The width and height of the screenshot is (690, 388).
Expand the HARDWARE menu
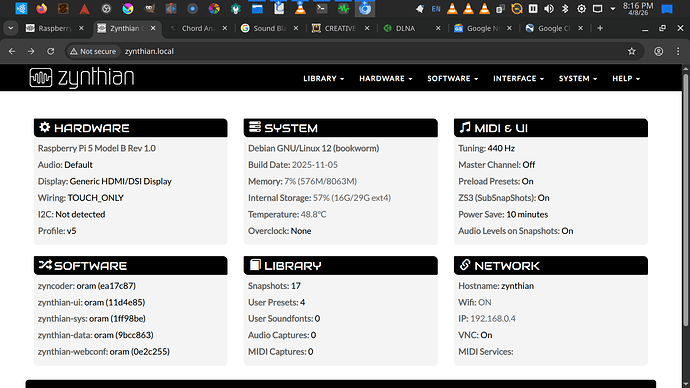385,78
